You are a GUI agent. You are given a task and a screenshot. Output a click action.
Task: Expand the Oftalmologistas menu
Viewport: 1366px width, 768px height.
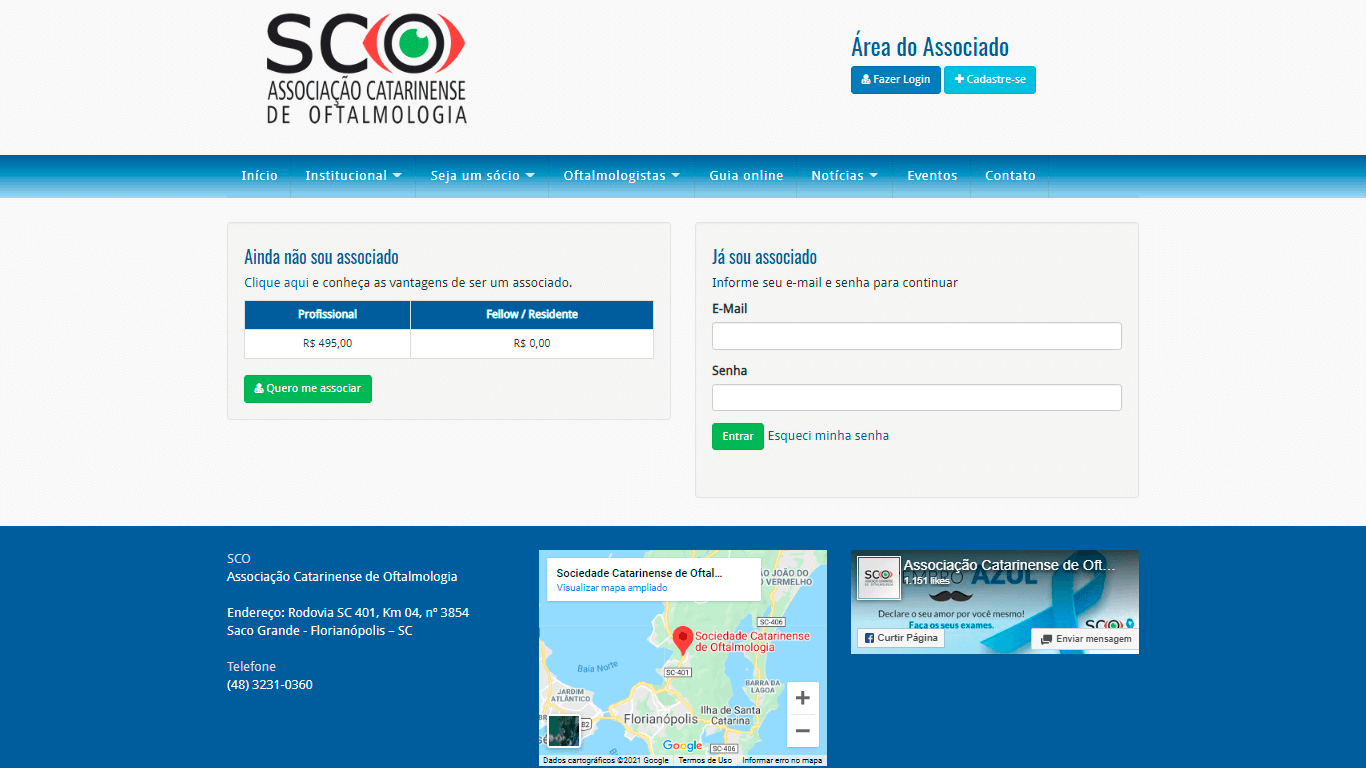(x=621, y=176)
